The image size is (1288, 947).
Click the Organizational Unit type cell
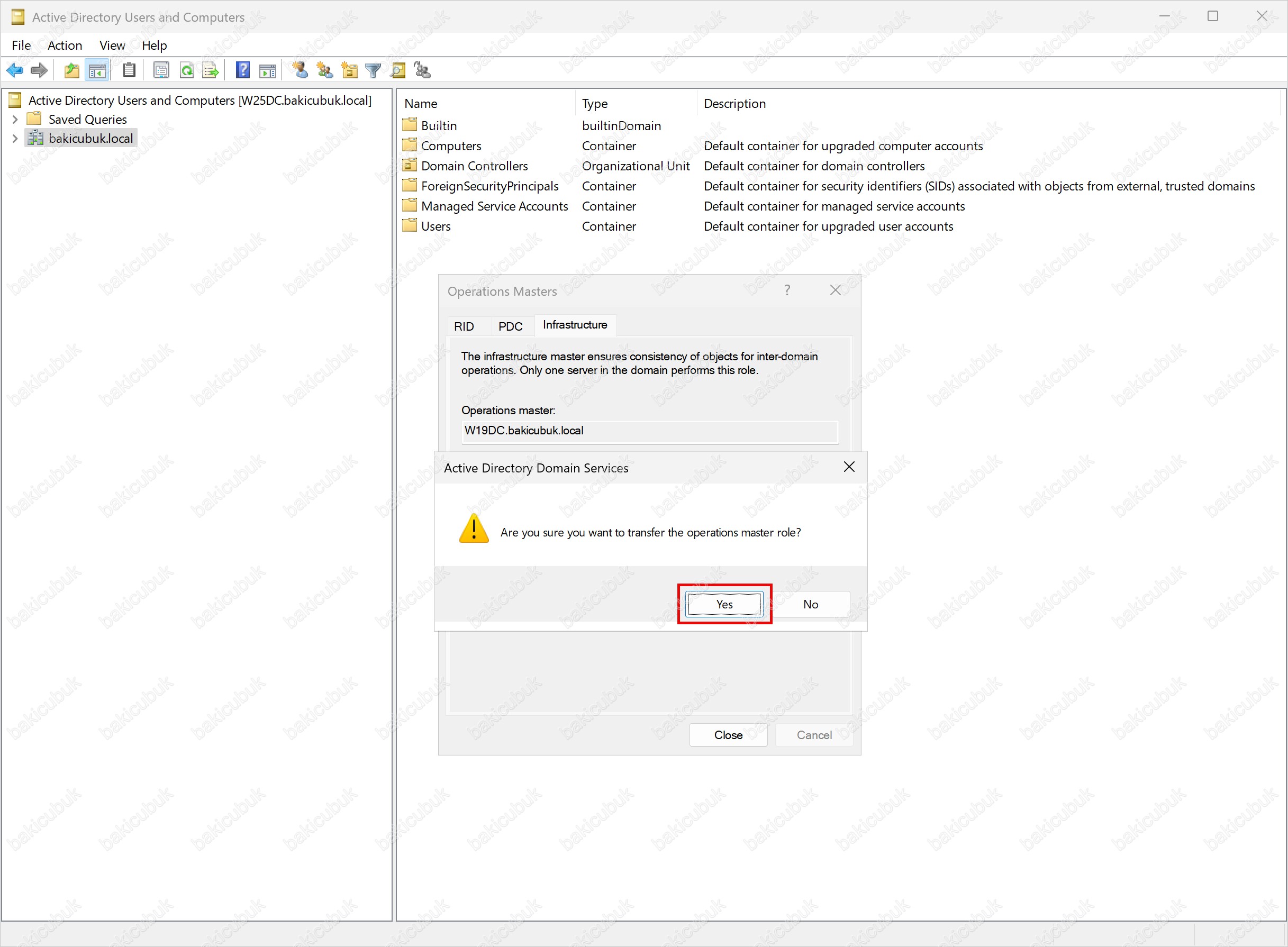point(636,166)
